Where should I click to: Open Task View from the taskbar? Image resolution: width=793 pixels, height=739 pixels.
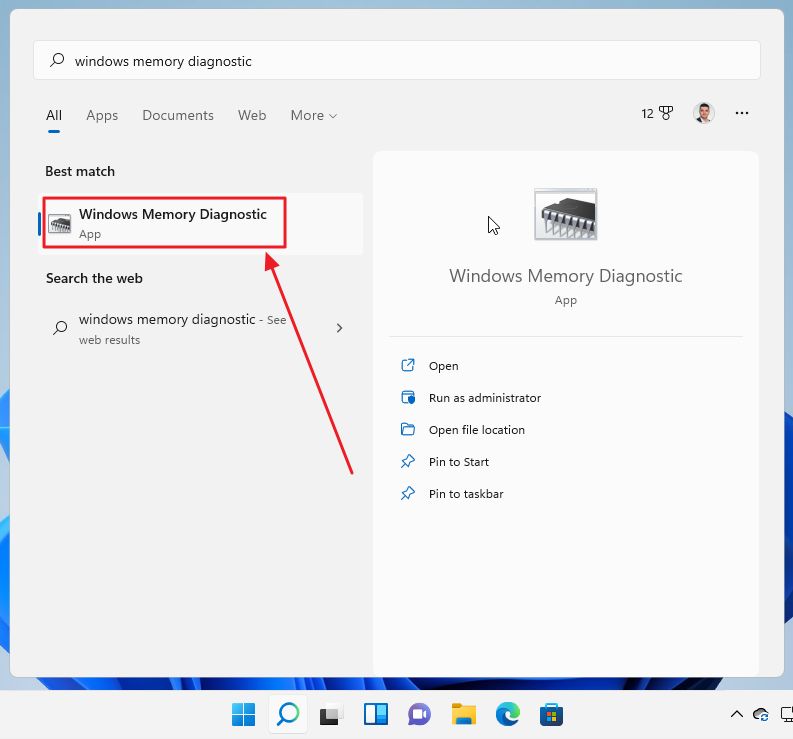331,715
